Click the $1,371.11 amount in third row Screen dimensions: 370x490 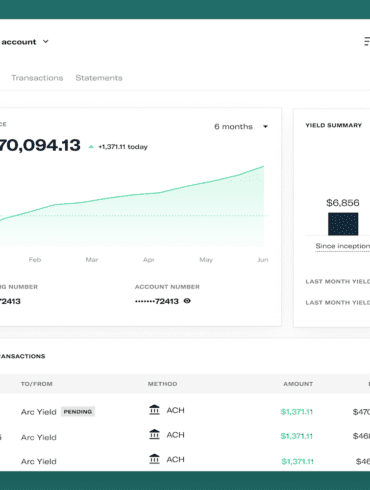[x=297, y=462]
